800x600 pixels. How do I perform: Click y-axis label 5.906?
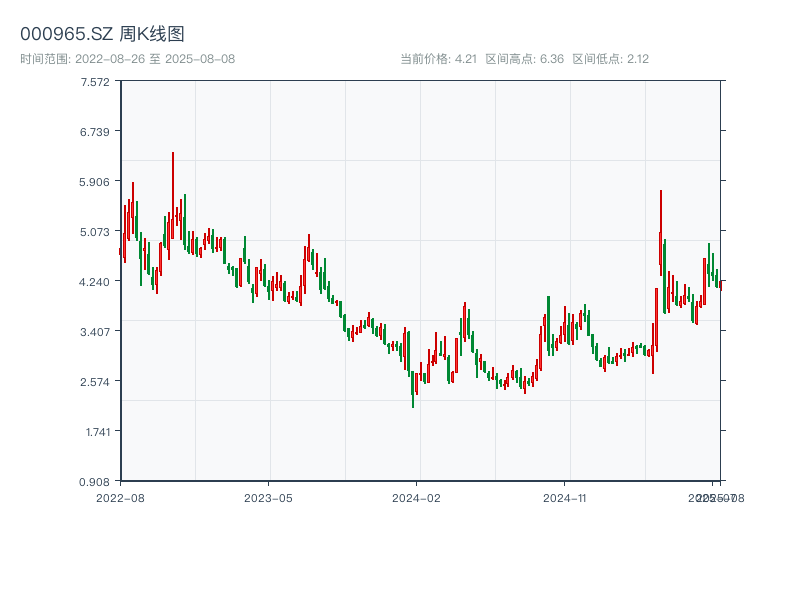(x=94, y=182)
